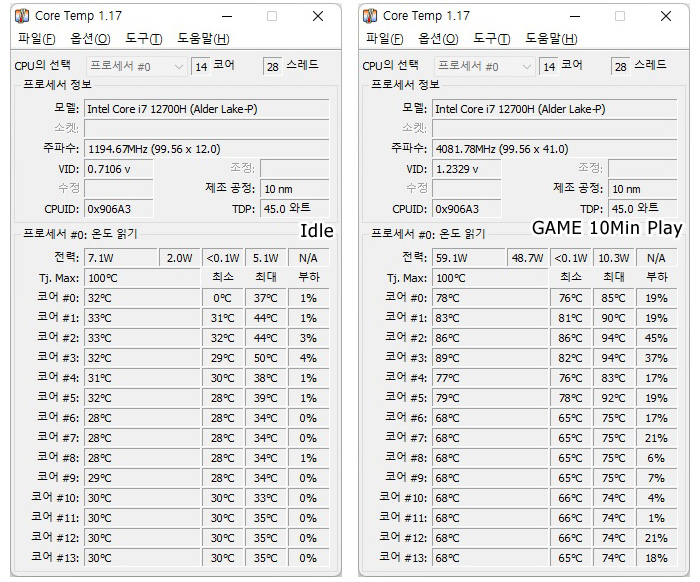Image resolution: width=700 pixels, height=582 pixels.
Task: Open 파일 menu in the Idle window
Action: 37,39
